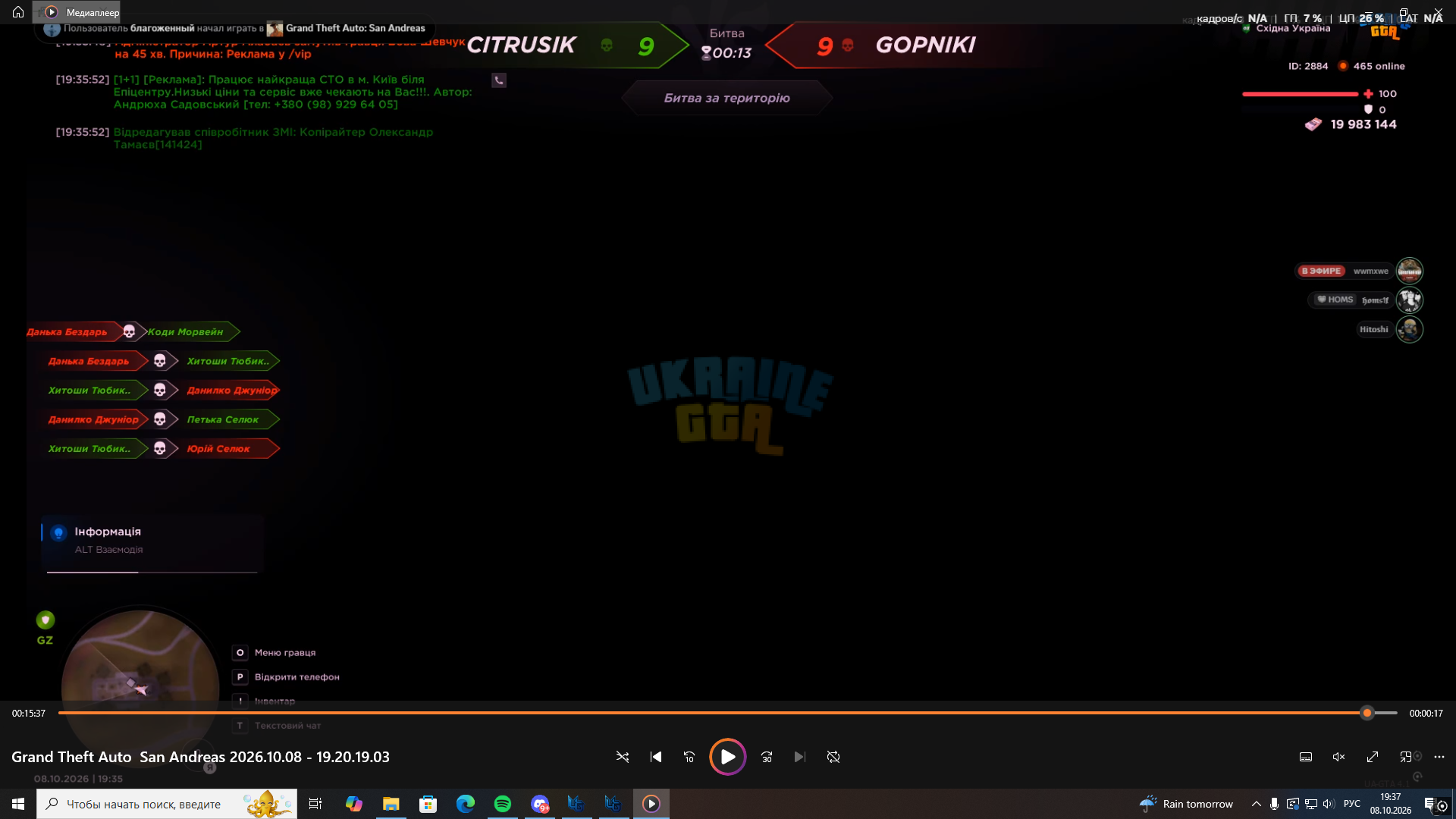Click the video title Grand Theft Auto San Andreas
Image resolution: width=1456 pixels, height=819 pixels.
click(x=200, y=757)
